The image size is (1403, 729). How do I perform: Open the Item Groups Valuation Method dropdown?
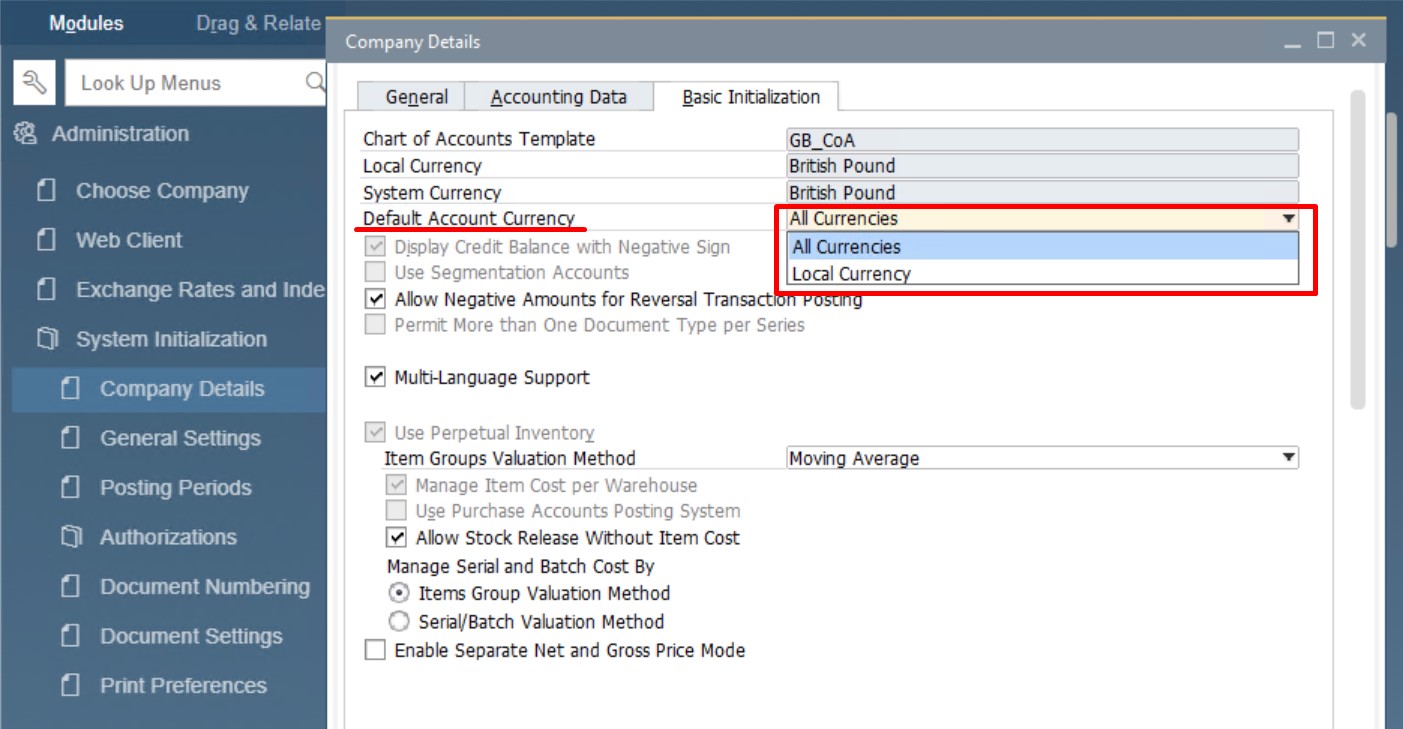point(1288,459)
